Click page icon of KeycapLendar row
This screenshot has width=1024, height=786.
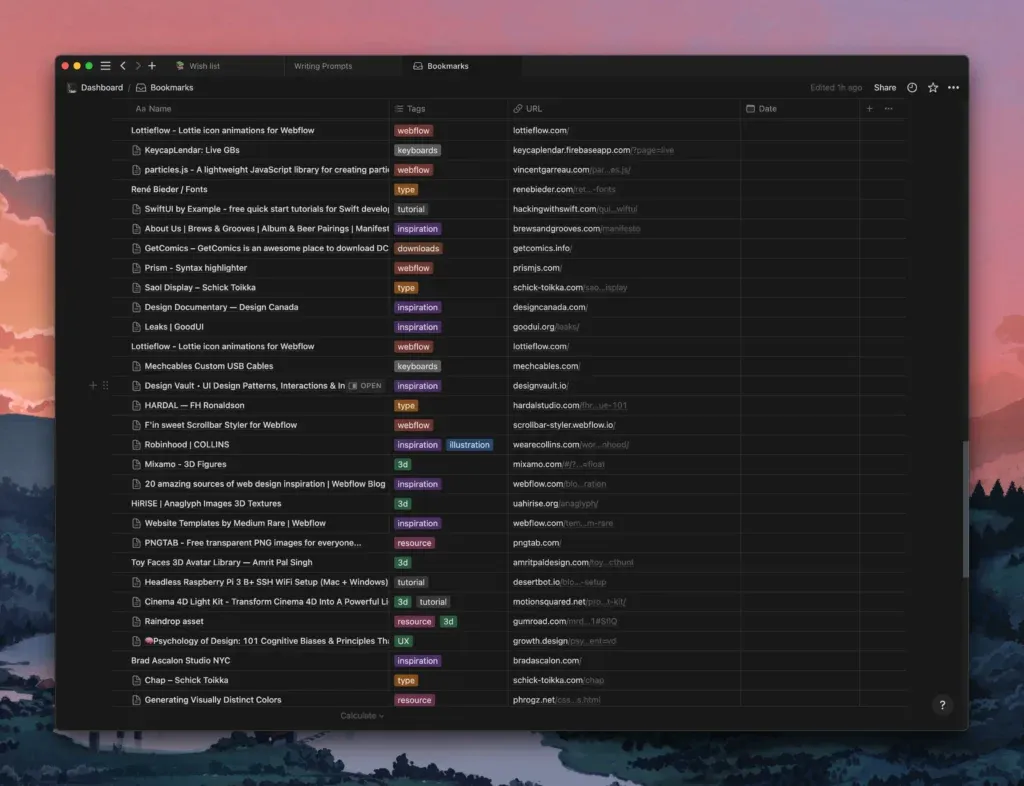pos(136,150)
